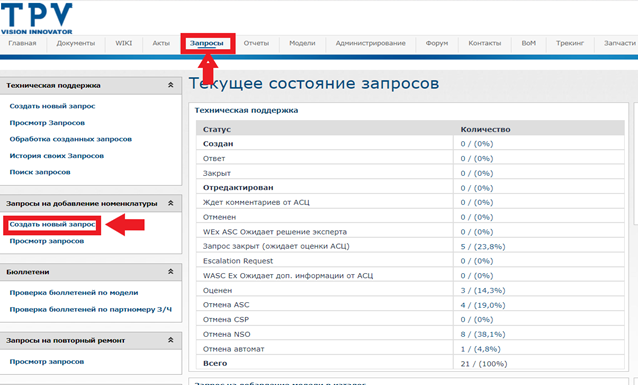The height and width of the screenshot is (385, 638).
Task: Open the Контакты tab
Action: pos(485,43)
